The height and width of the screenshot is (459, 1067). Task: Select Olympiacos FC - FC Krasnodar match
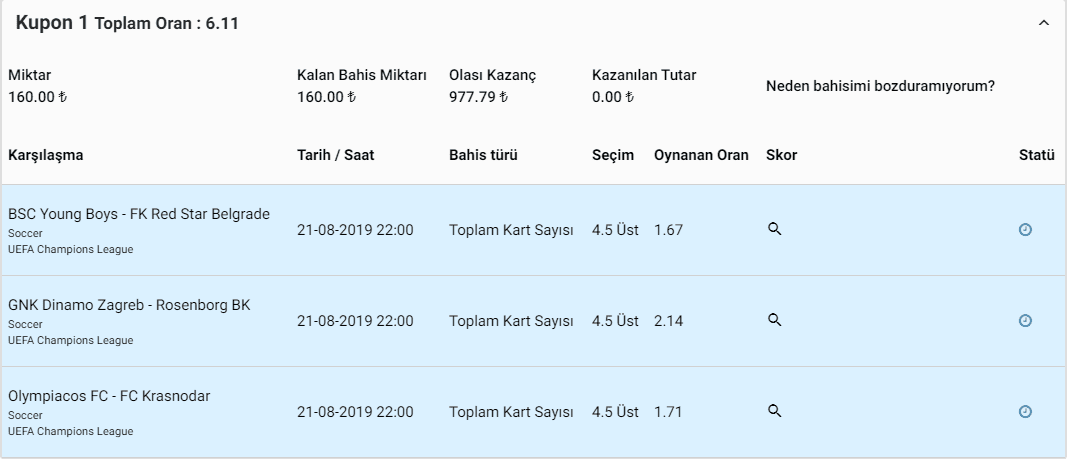coord(109,396)
